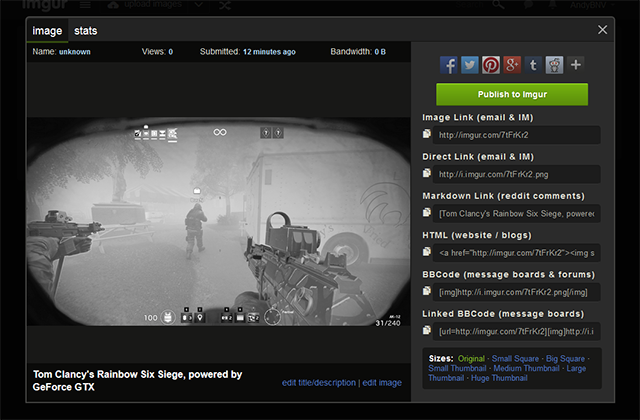
Task: Share the image on Tumblr
Action: click(x=533, y=65)
